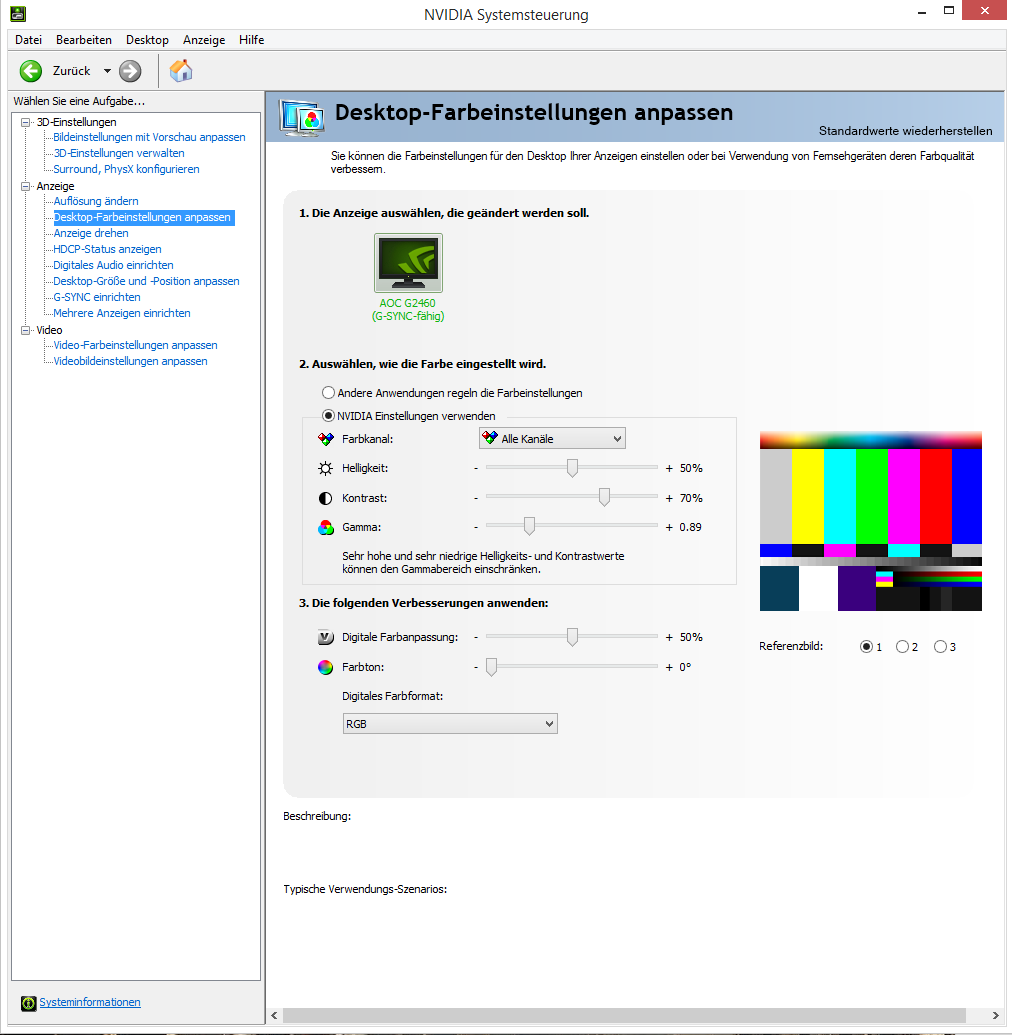This screenshot has height=1035, width=1012.
Task: Click the Helligkeit slider handle
Action: [572, 468]
